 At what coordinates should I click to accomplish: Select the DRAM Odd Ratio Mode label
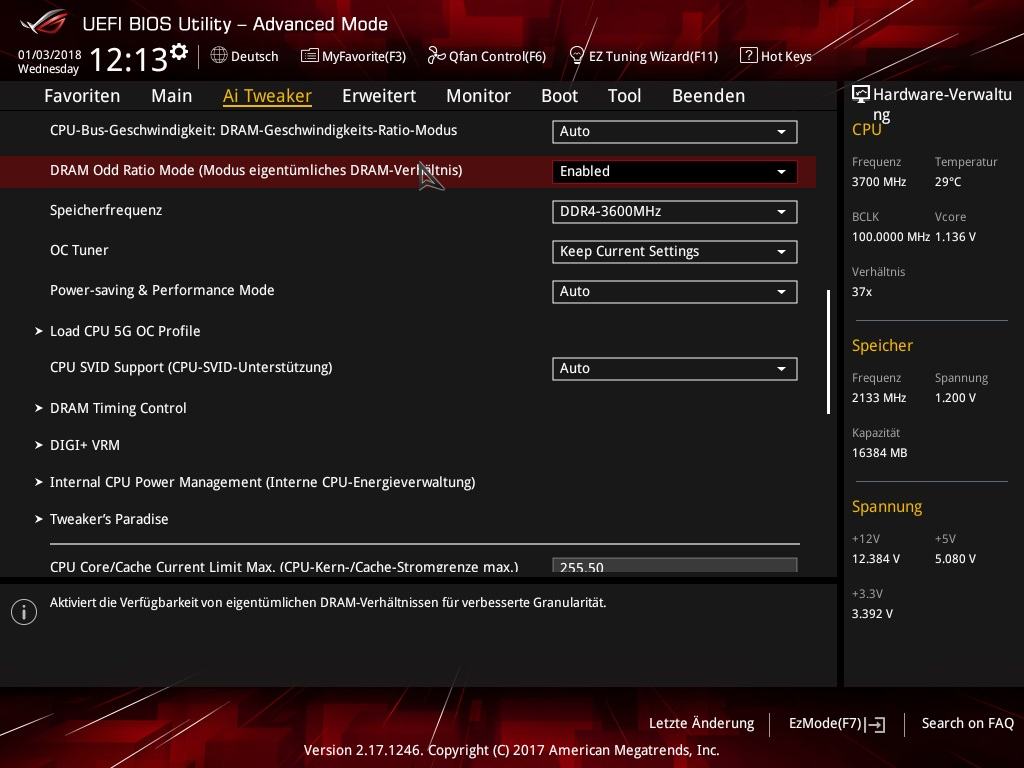tap(256, 170)
